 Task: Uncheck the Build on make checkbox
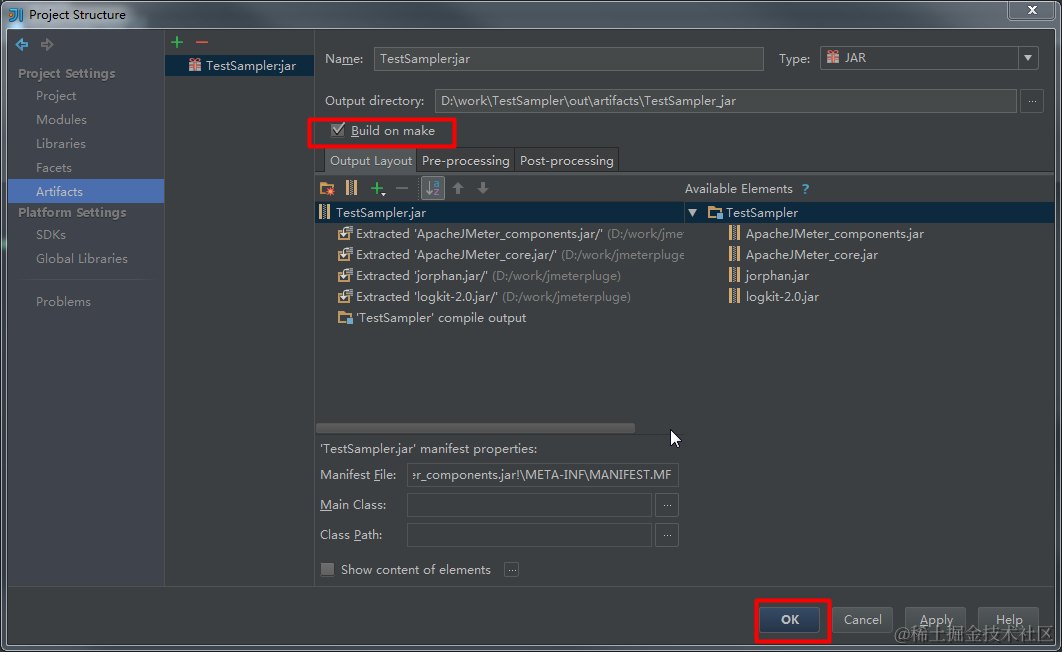point(337,130)
